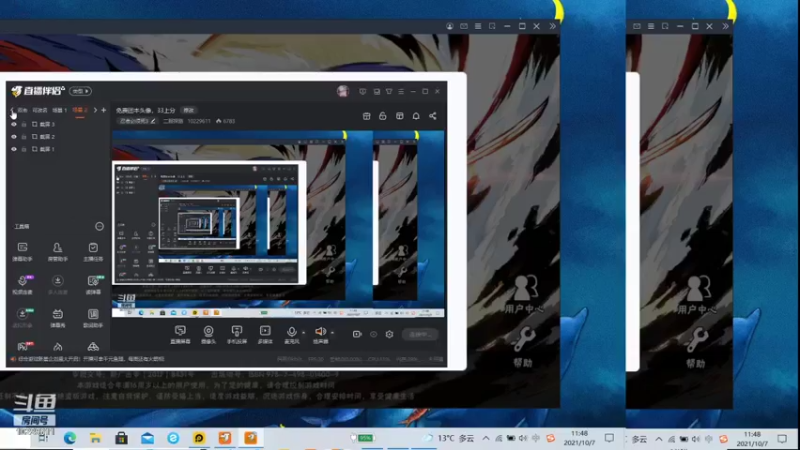Click the 直播中 broadcast button
800x450 pixels.
pos(420,334)
